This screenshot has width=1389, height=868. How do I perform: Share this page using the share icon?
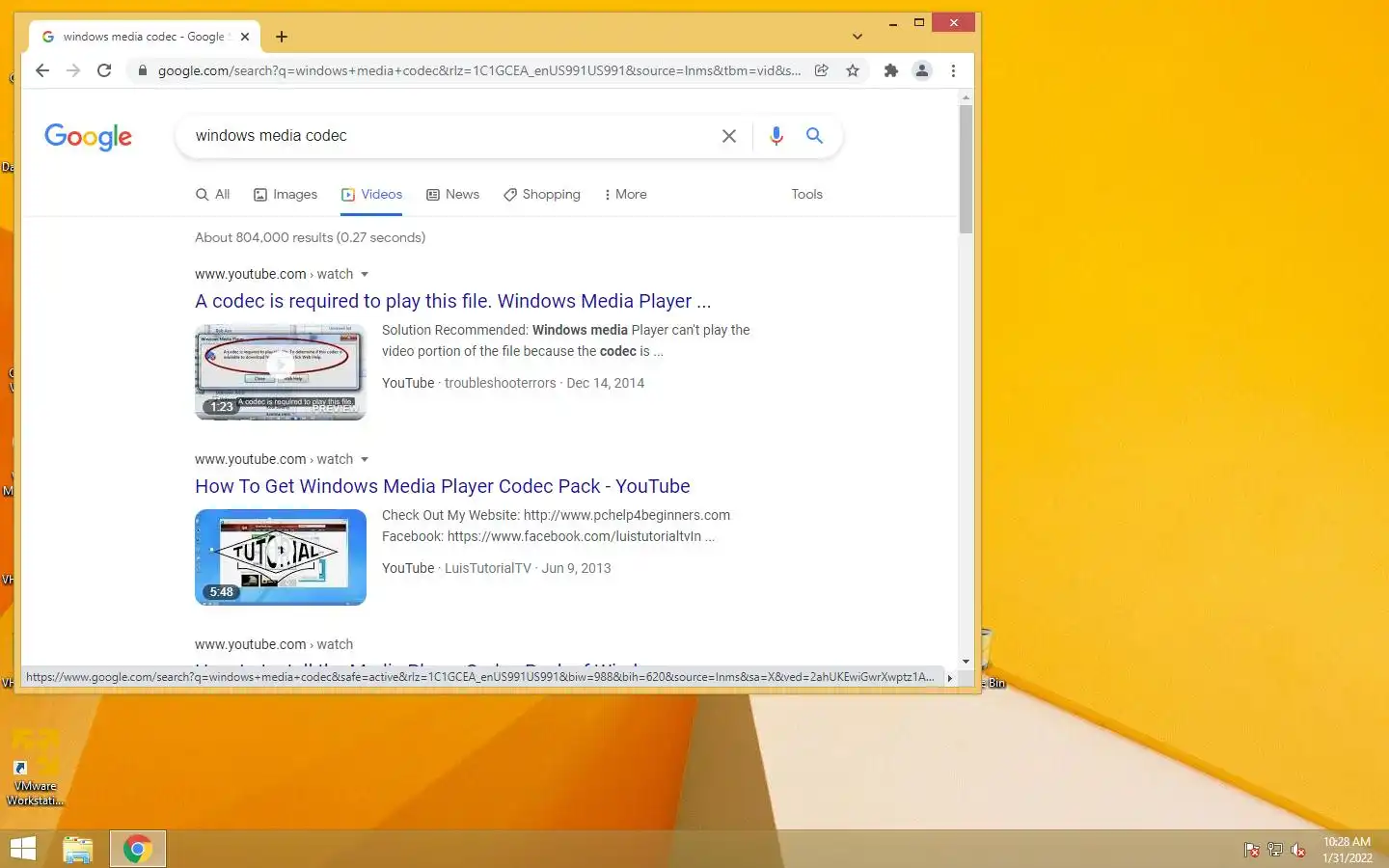(x=822, y=70)
